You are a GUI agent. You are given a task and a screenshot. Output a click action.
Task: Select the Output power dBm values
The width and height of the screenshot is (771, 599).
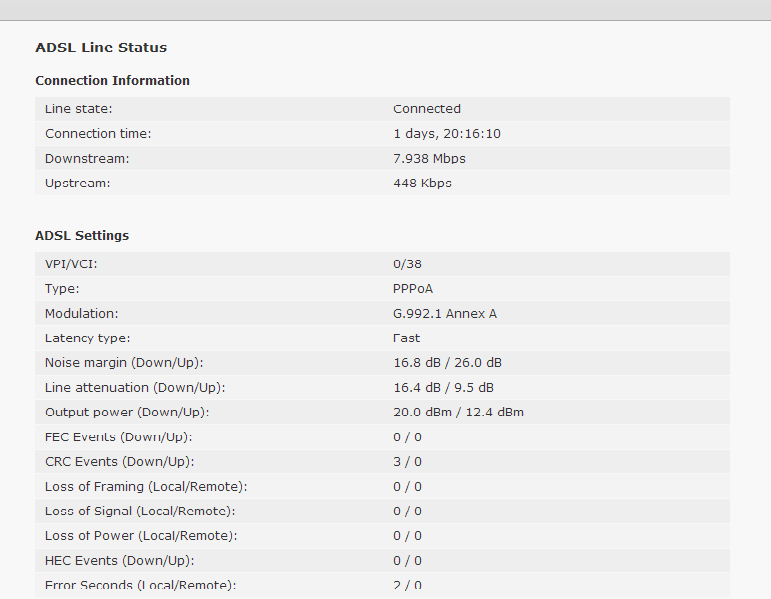[x=458, y=412]
